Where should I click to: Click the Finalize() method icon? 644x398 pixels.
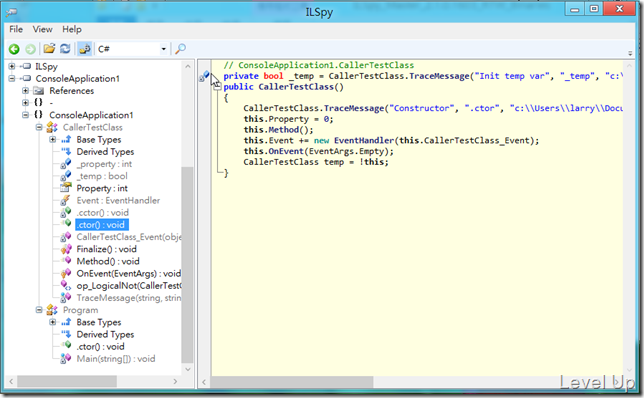tap(66, 249)
